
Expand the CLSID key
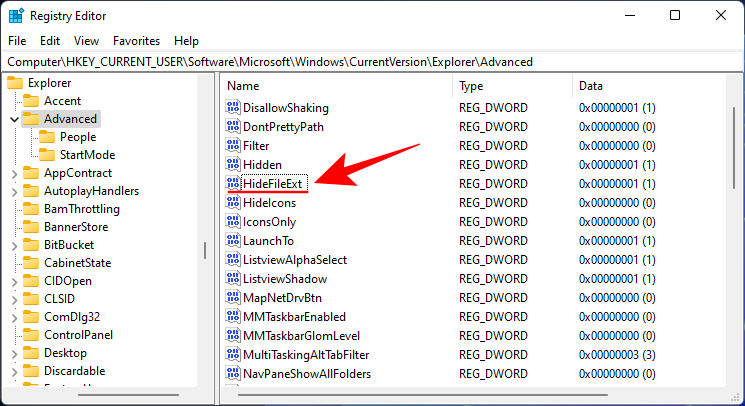click(x=14, y=300)
